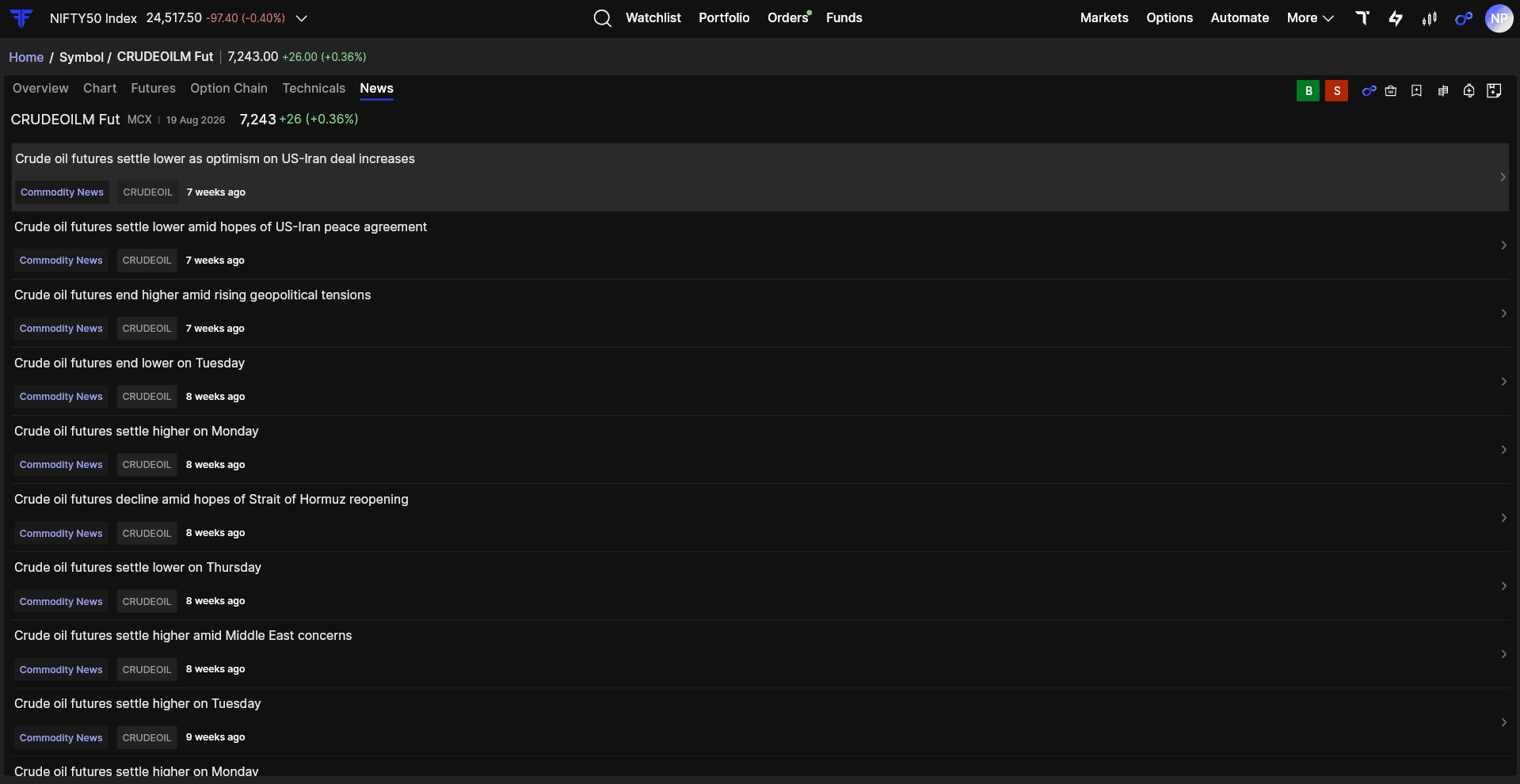
Task: Open arrow for Middle East concerns article
Action: coord(1503,654)
